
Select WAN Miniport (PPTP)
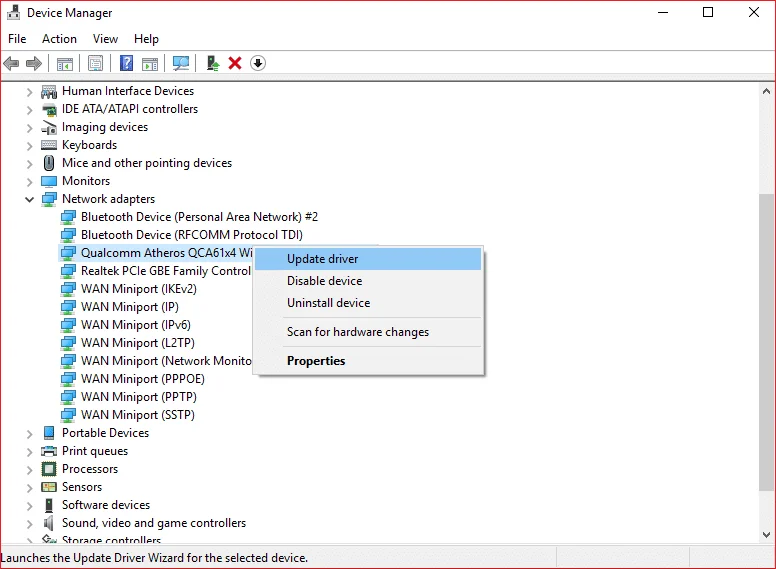coord(139,397)
